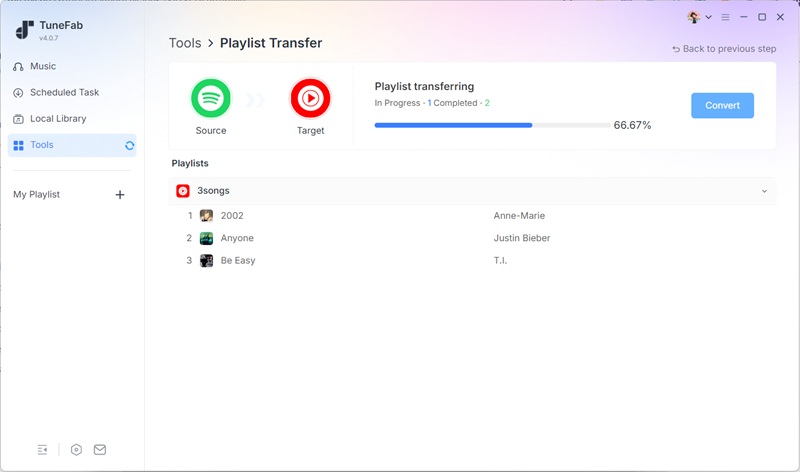Click the 66.67% progress value
This screenshot has height=472, width=800.
(x=632, y=126)
